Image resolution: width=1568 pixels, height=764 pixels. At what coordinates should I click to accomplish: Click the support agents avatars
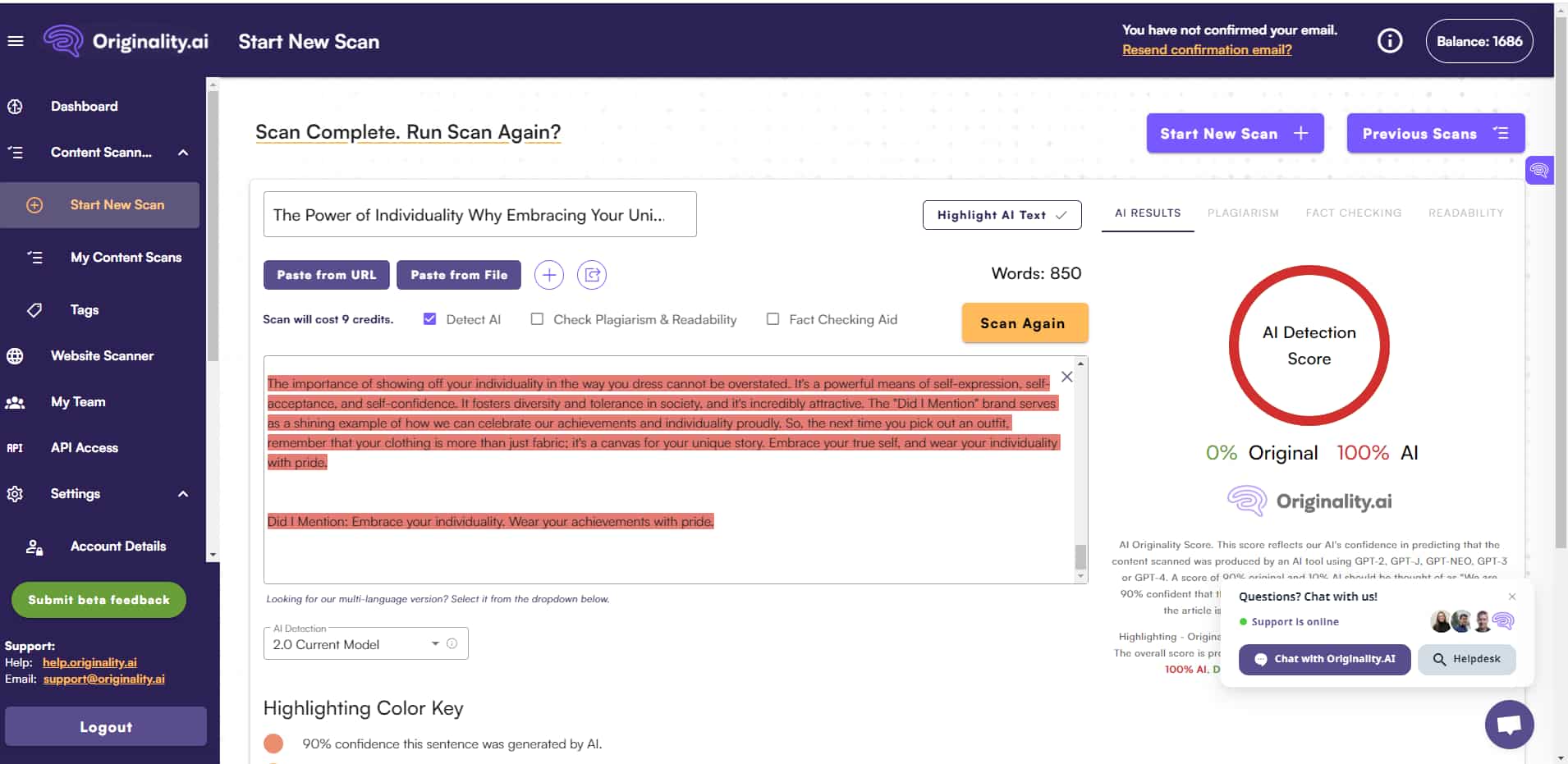(1472, 621)
